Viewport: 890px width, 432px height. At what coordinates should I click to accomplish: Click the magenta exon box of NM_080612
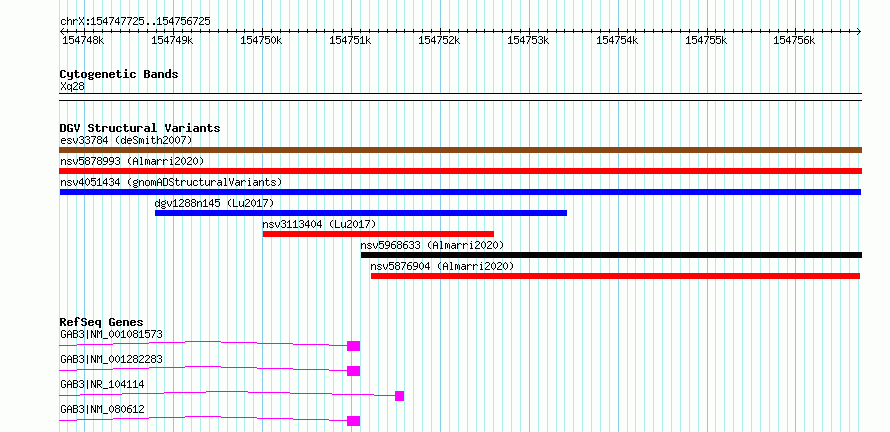point(354,421)
